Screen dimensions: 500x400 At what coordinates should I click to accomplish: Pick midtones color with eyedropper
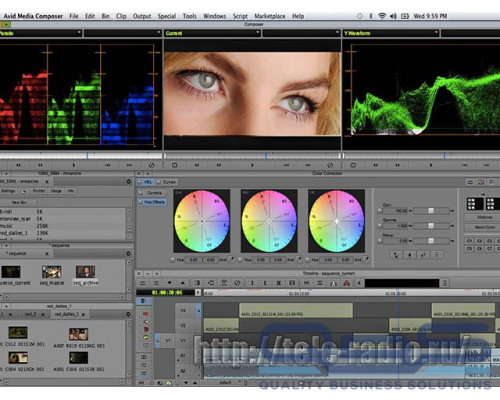[299, 259]
